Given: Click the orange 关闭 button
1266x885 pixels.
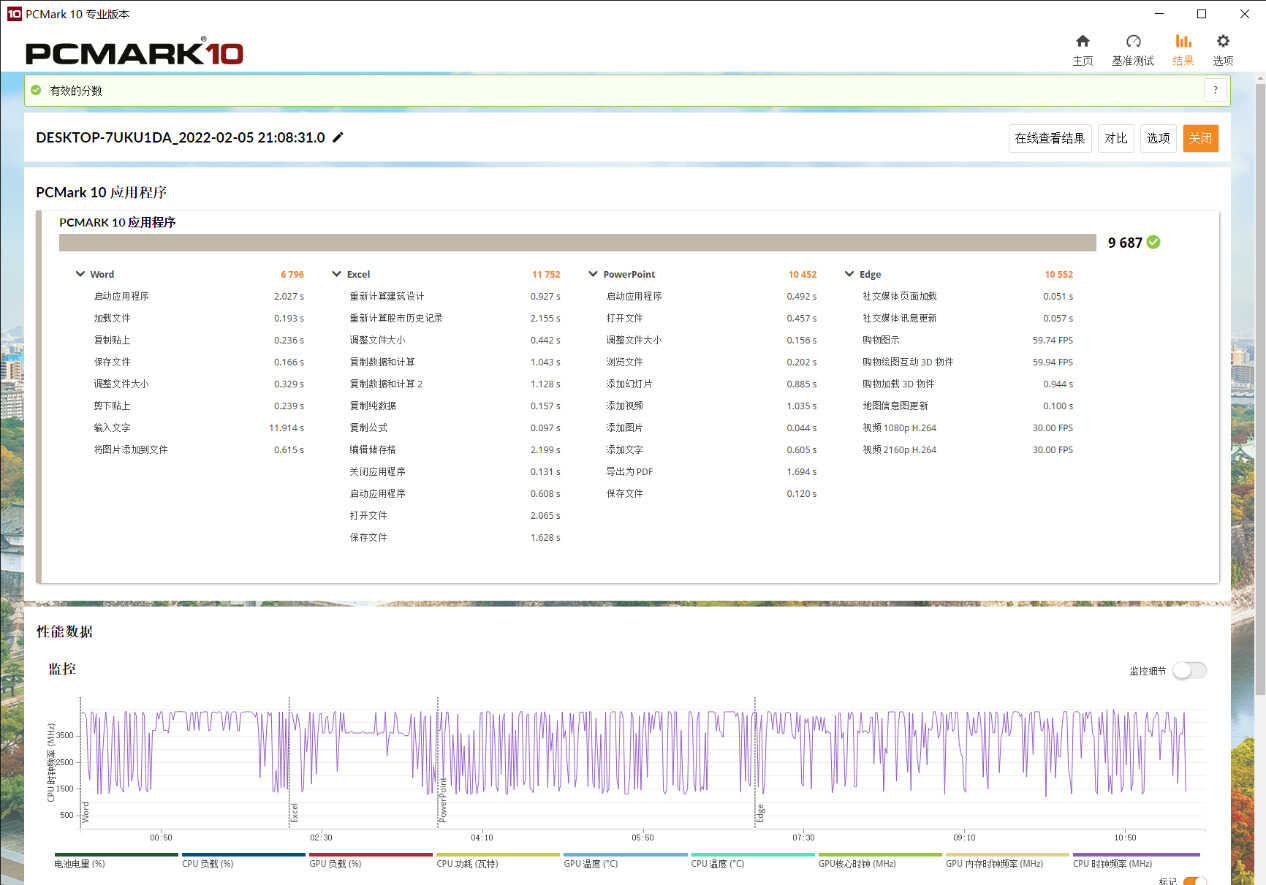Looking at the screenshot, I should pyautogui.click(x=1200, y=138).
